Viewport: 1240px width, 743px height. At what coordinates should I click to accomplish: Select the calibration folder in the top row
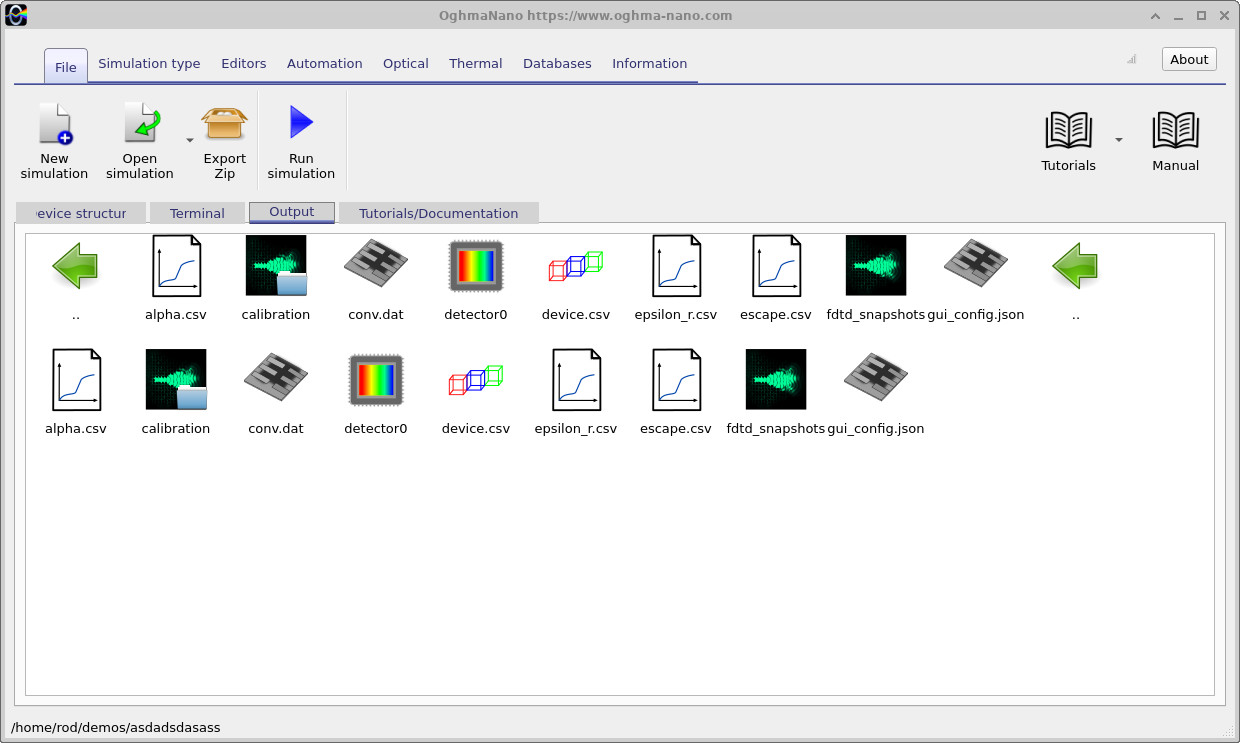click(276, 278)
